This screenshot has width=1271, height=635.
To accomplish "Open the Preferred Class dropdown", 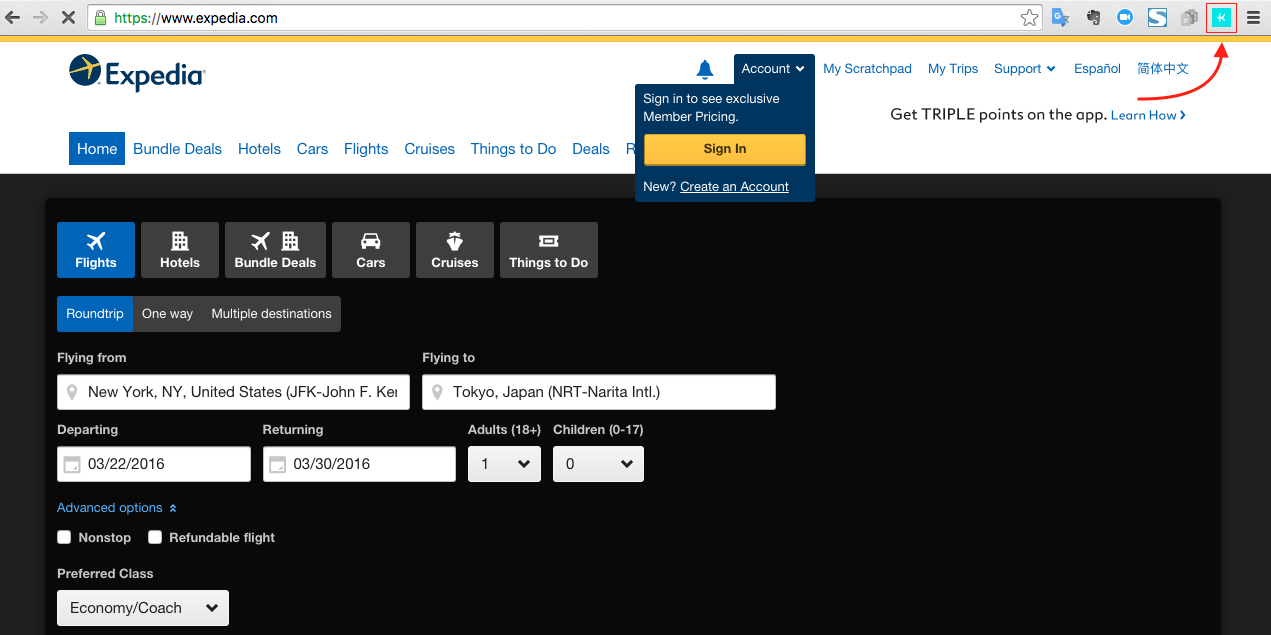I will (x=143, y=608).
